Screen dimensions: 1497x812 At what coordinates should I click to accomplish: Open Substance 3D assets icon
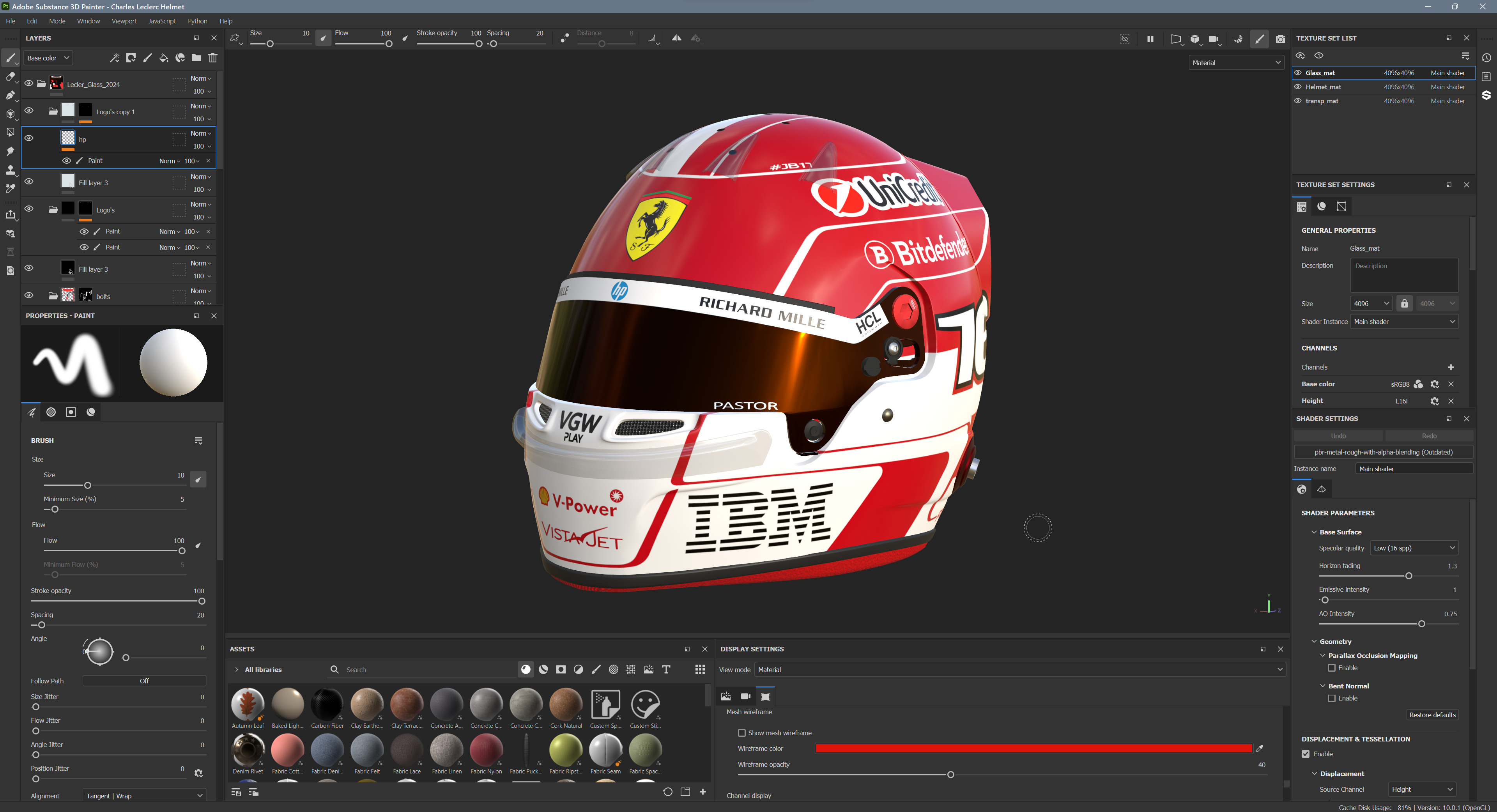pos(1486,95)
